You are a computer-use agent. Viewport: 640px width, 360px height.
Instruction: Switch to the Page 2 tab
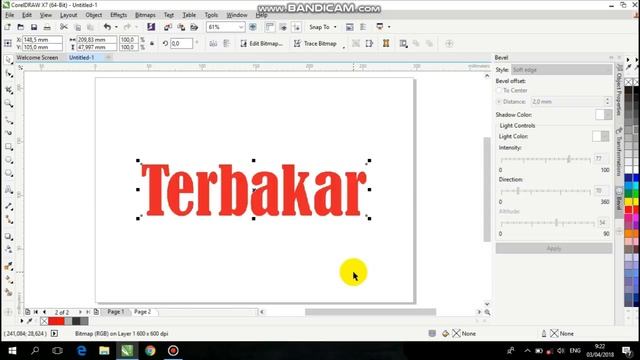pos(142,311)
